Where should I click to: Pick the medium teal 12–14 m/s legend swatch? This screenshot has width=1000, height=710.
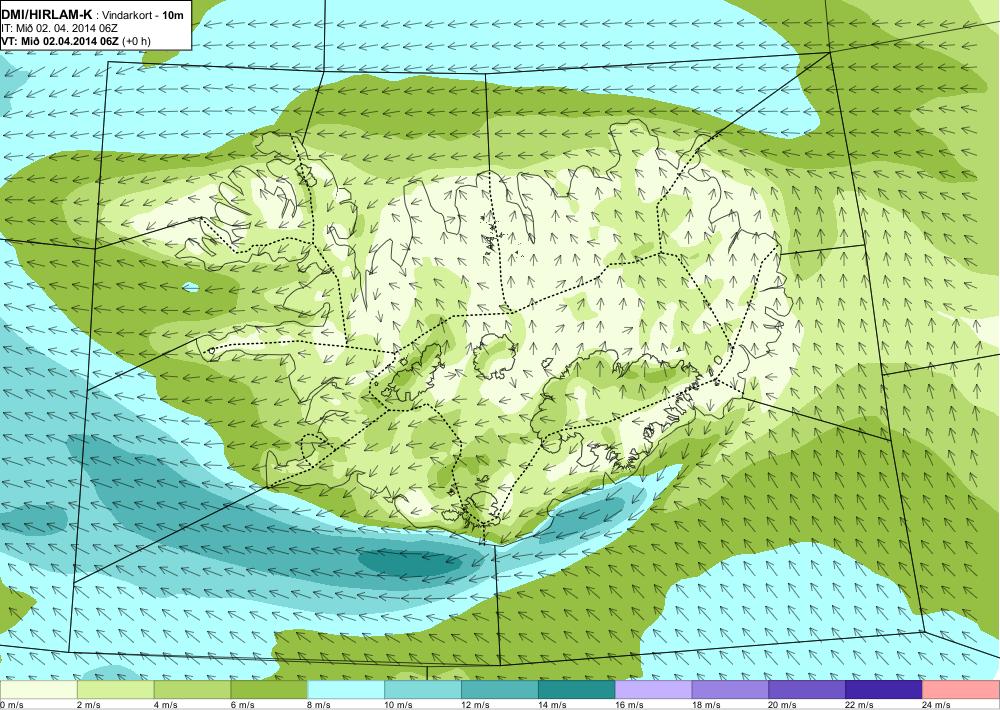(499, 690)
